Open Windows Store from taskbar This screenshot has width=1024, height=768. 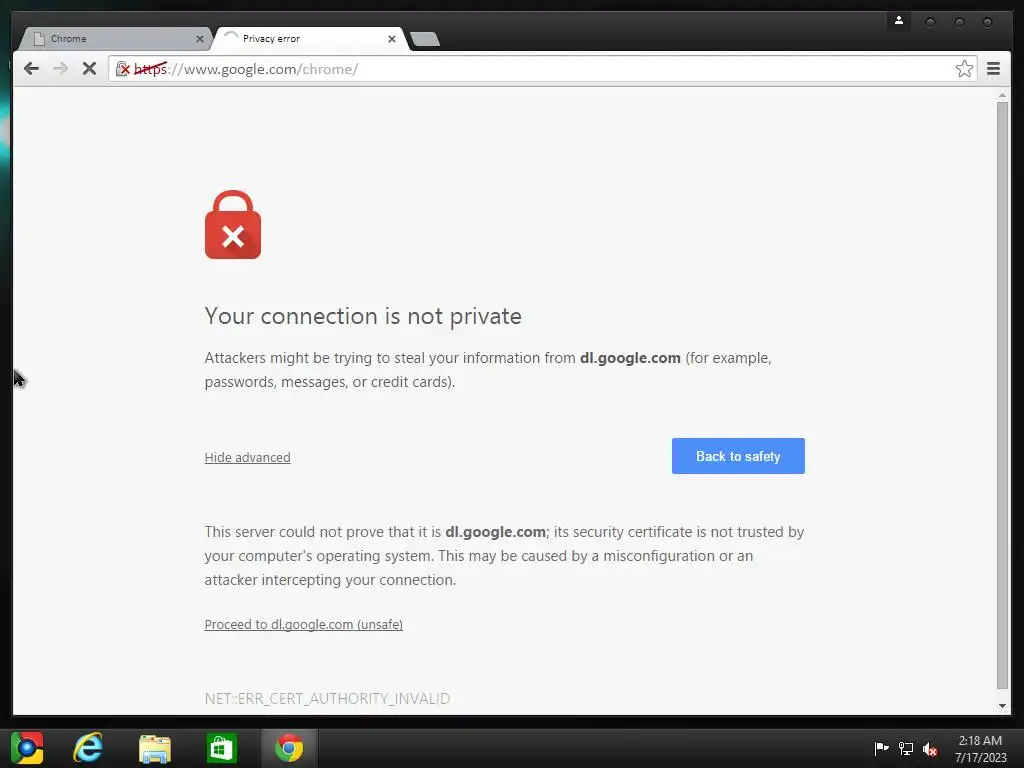(x=221, y=748)
